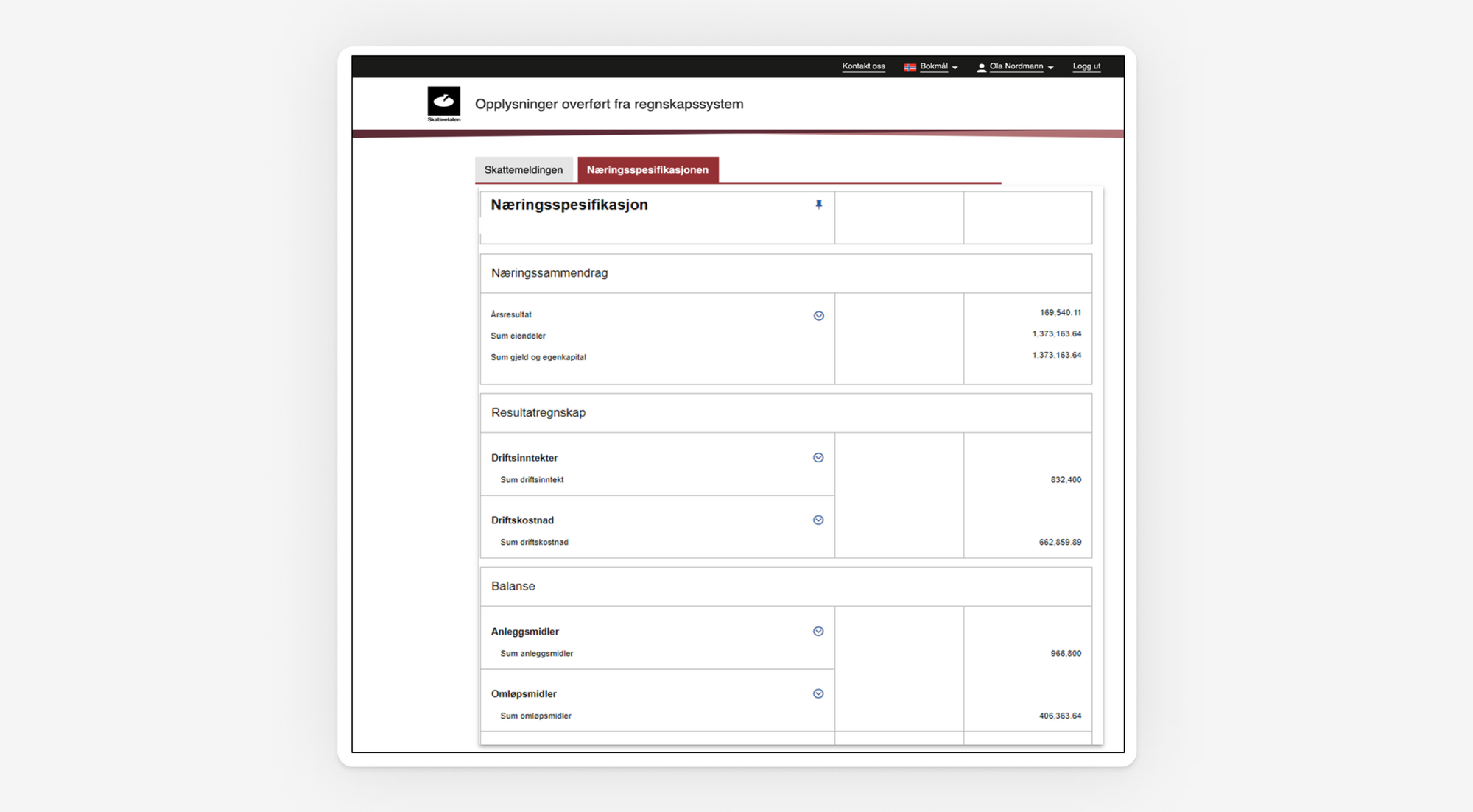
Task: Click the Skatteetaten logo
Action: [x=443, y=104]
